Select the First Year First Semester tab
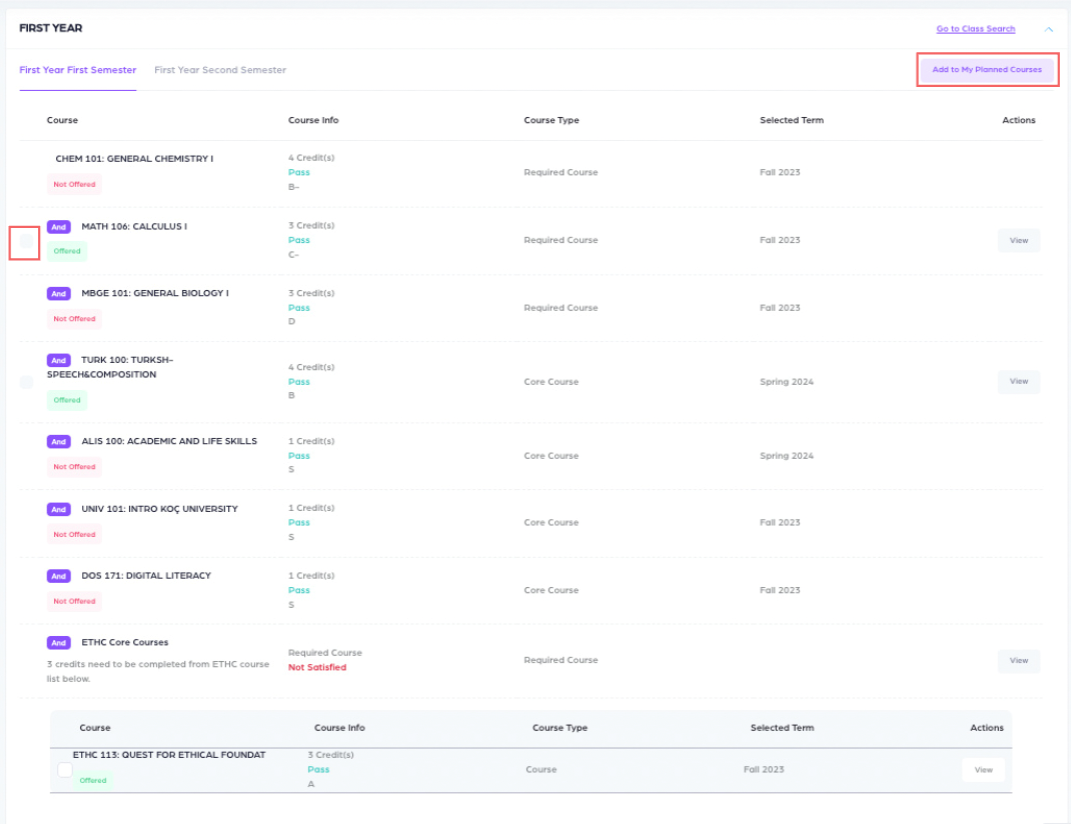This screenshot has height=824, width=1071. point(78,70)
